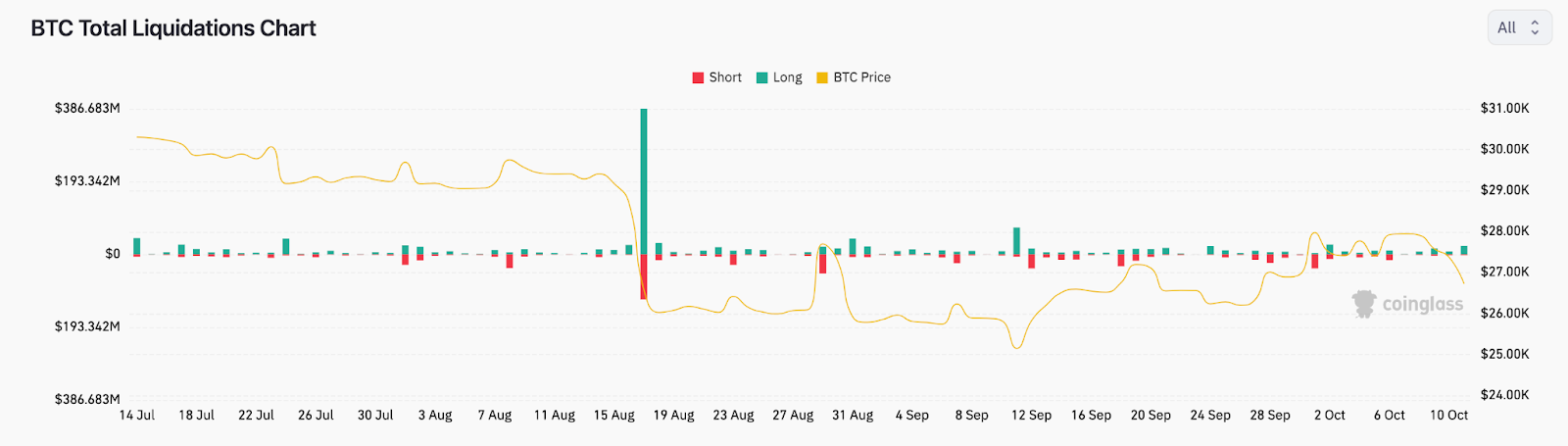Click the yellow BTC Price swatch

(x=822, y=77)
